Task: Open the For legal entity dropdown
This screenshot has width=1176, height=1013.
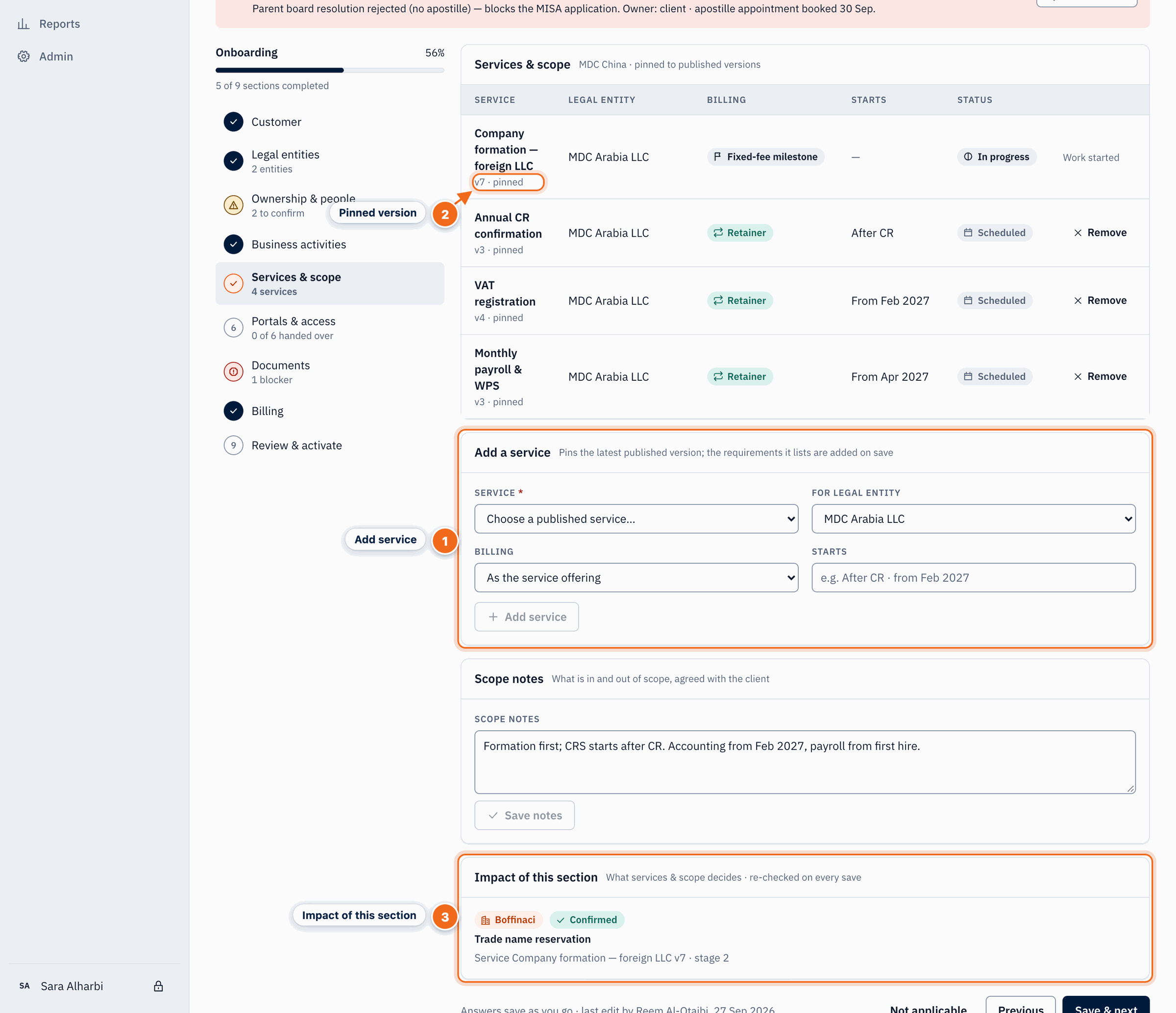Action: [x=973, y=519]
